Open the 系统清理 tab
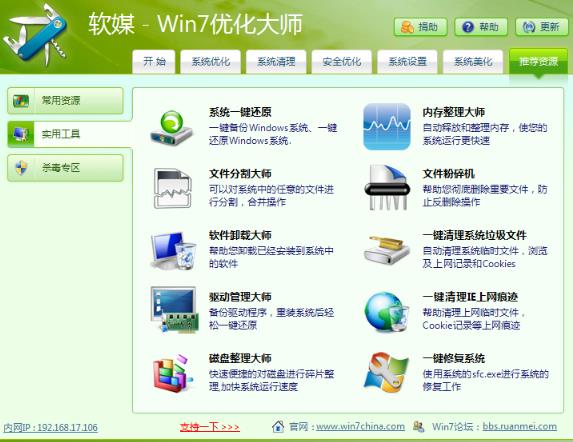This screenshot has width=573, height=442. pyautogui.click(x=276, y=61)
